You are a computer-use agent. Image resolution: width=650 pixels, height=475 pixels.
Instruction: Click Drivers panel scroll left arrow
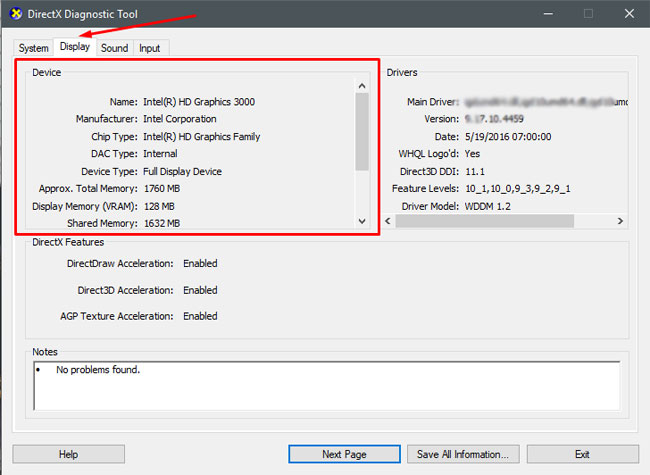[x=388, y=221]
